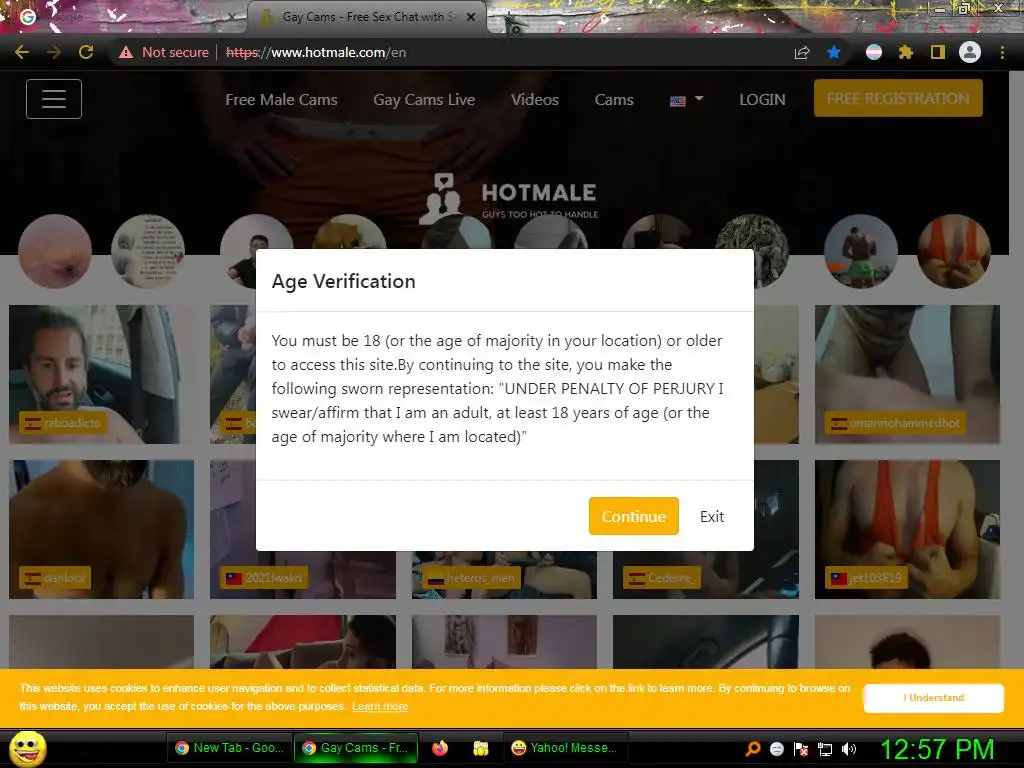Click the browser forward arrow
The image size is (1024, 768).
tap(54, 52)
